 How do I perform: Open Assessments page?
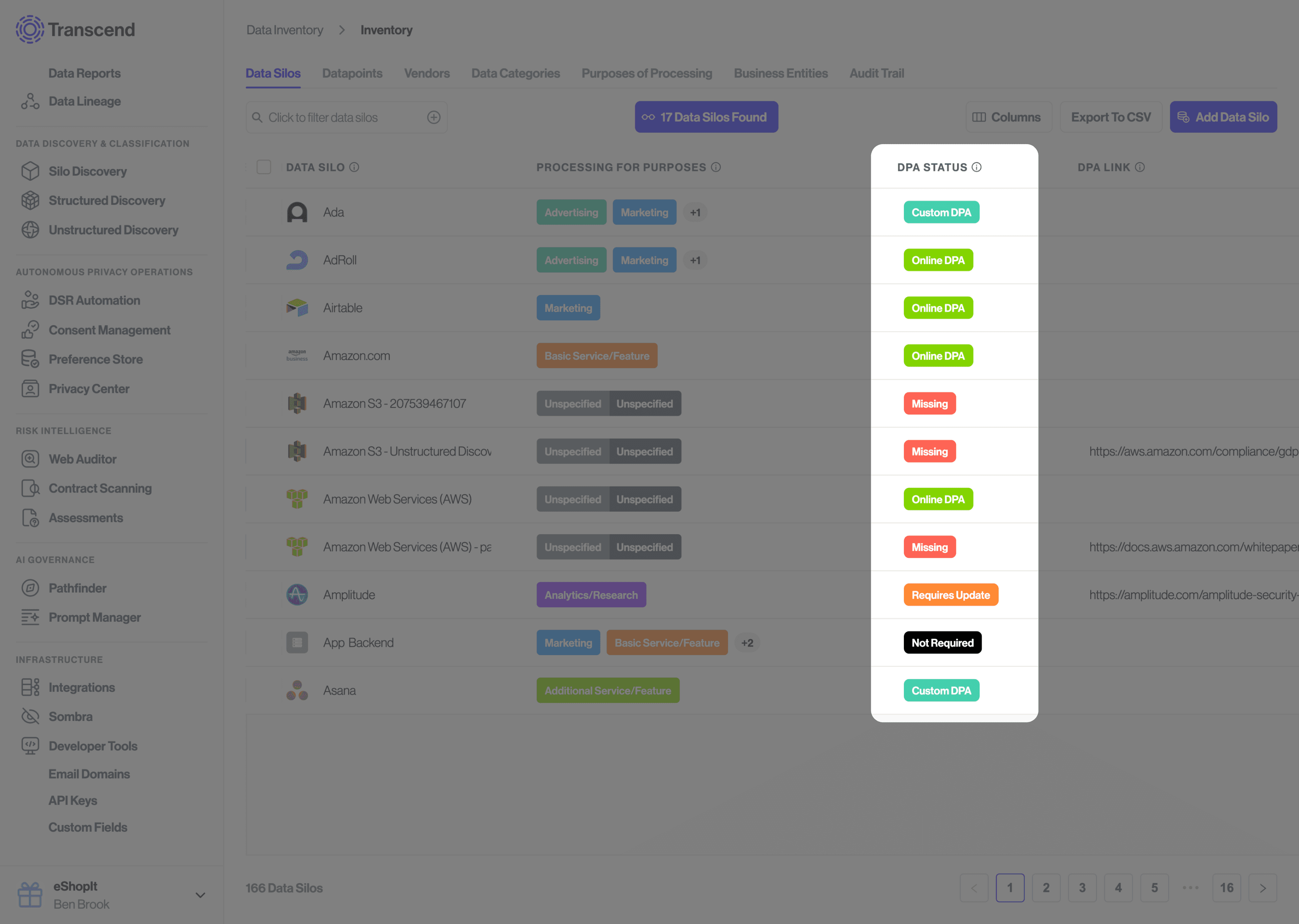click(85, 518)
